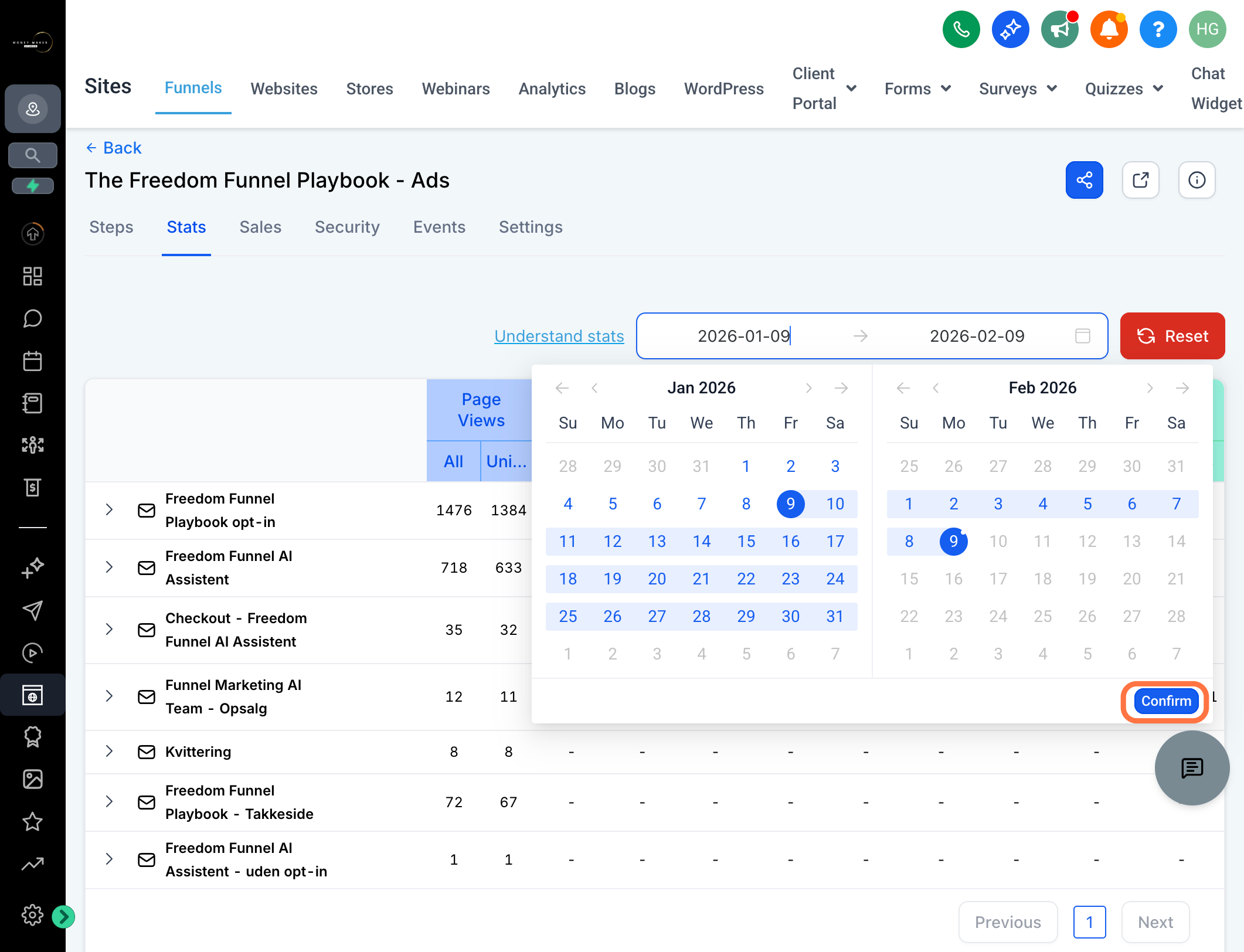Click the sidebar lightning bolt icon

pyautogui.click(x=32, y=186)
